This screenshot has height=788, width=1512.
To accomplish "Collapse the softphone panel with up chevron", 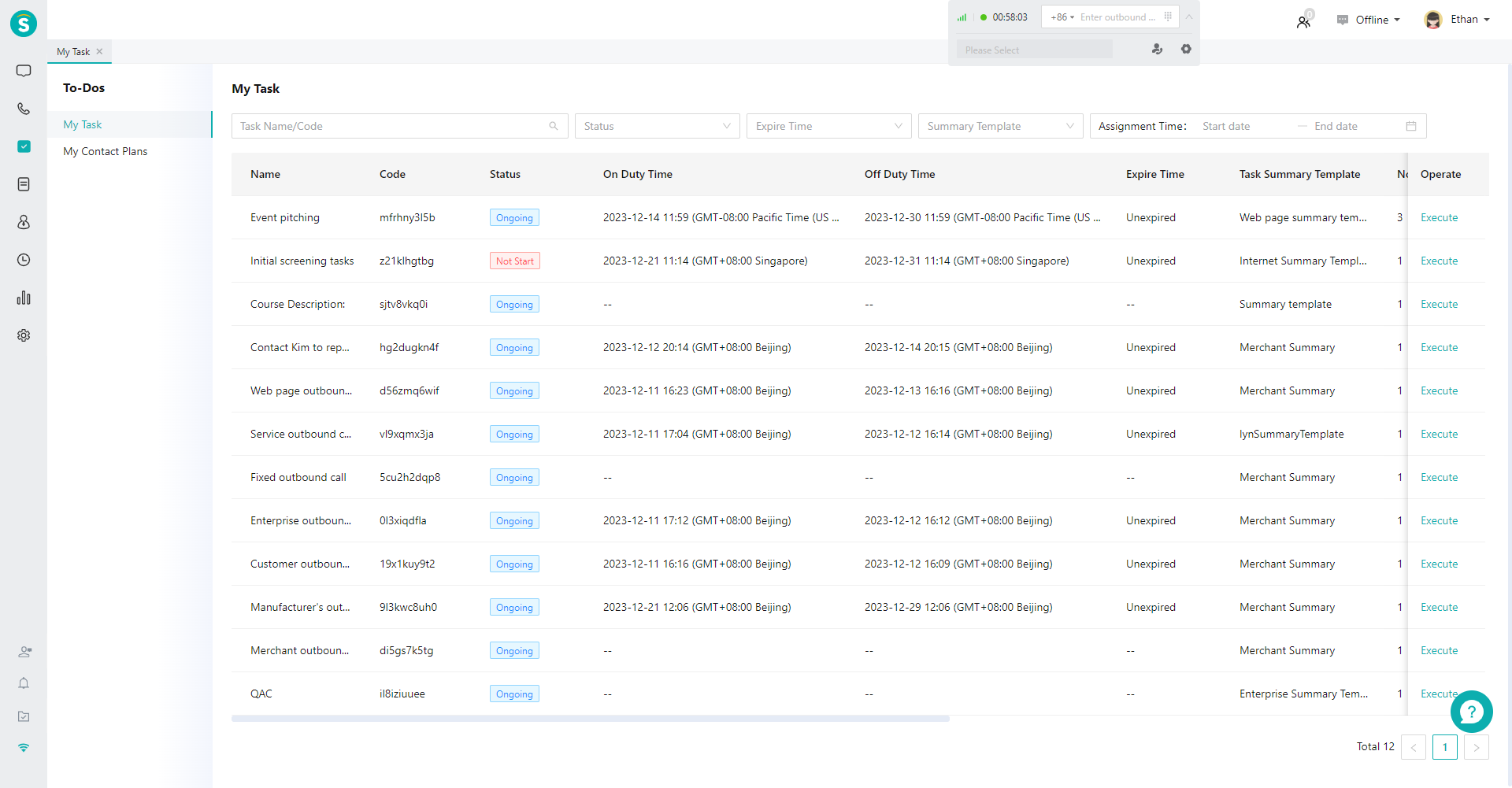I will point(1189,17).
